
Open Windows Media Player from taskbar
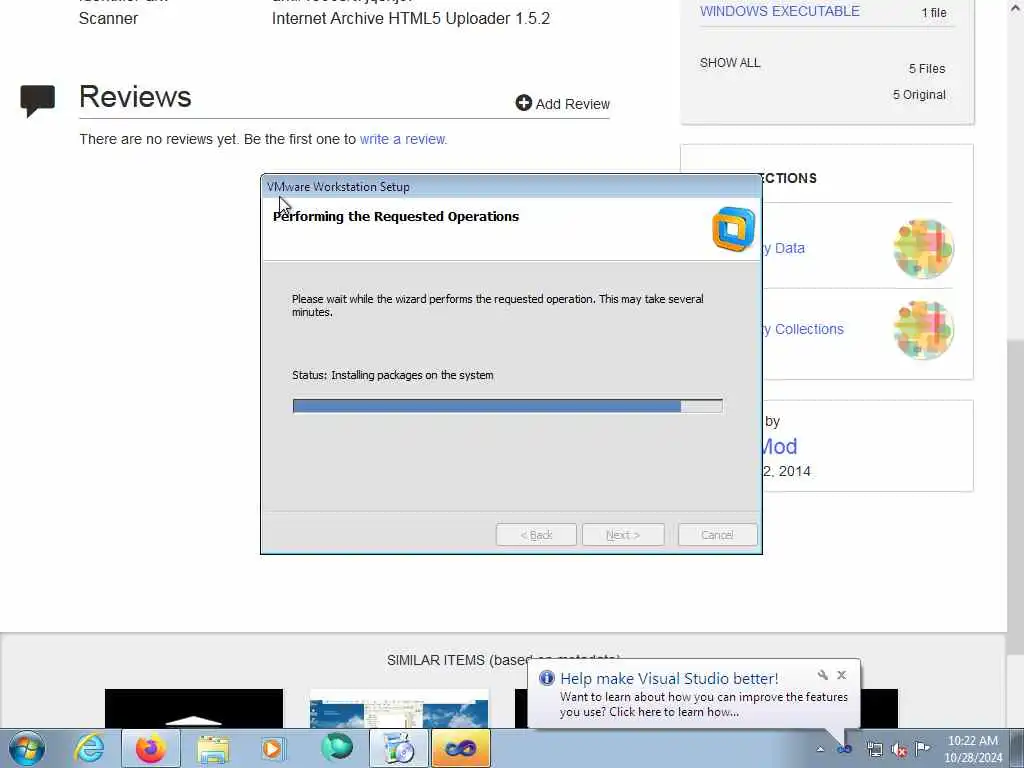point(273,748)
